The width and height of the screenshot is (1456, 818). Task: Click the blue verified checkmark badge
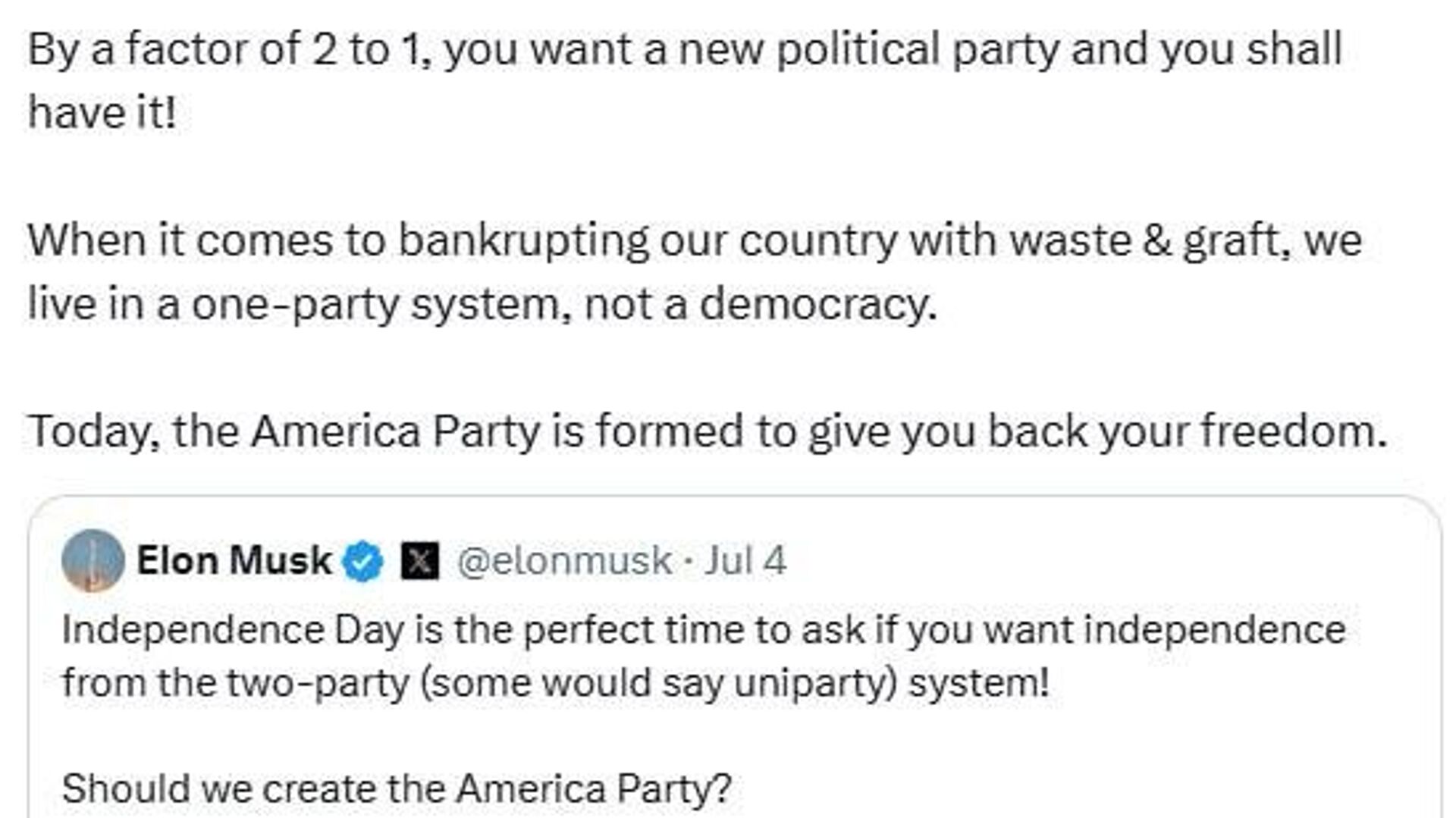[x=363, y=561]
